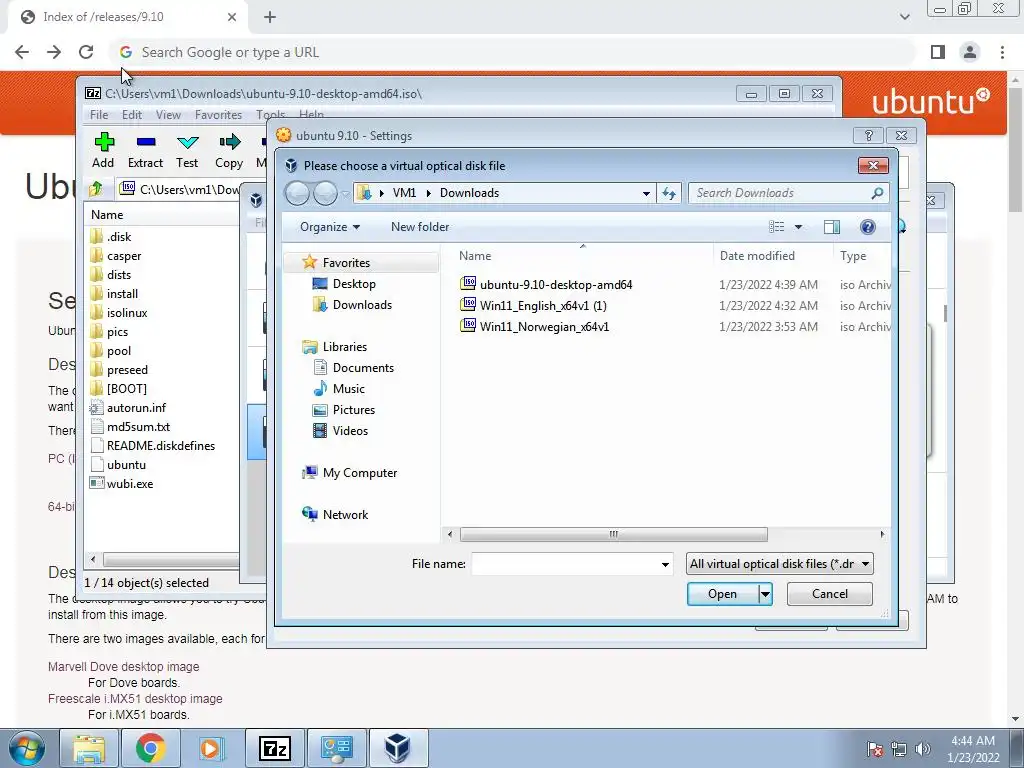Image resolution: width=1024 pixels, height=768 pixels.
Task: Click the File name input field
Action: coord(565,564)
